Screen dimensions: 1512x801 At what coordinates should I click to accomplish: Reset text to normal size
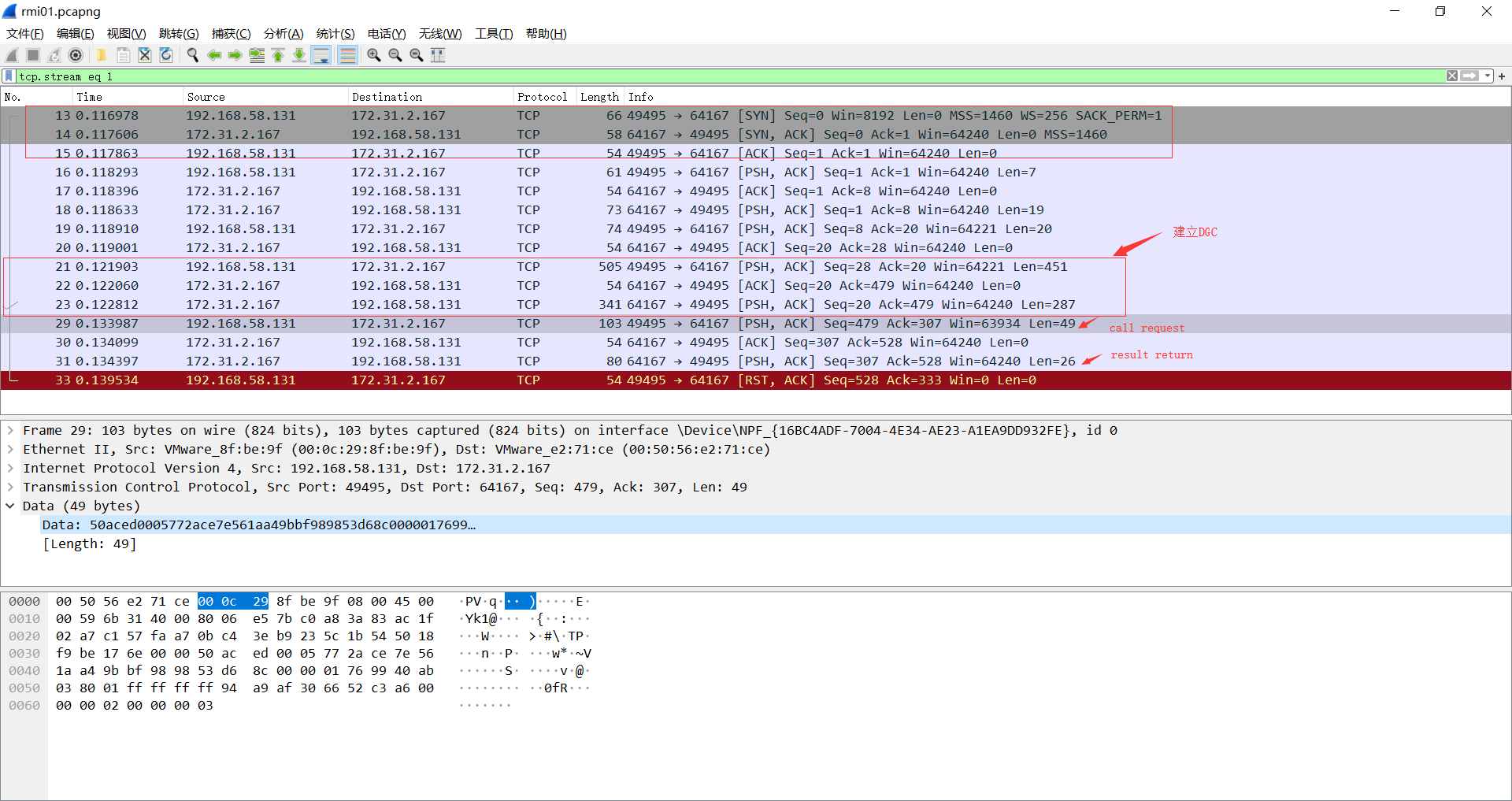tap(417, 55)
